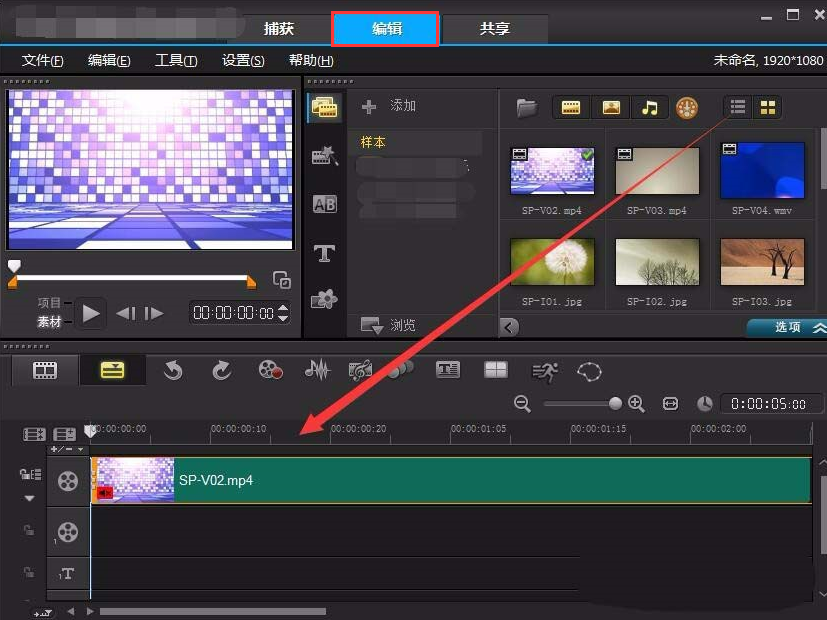Import media files with folder icon
The width and height of the screenshot is (827, 620).
[526, 108]
